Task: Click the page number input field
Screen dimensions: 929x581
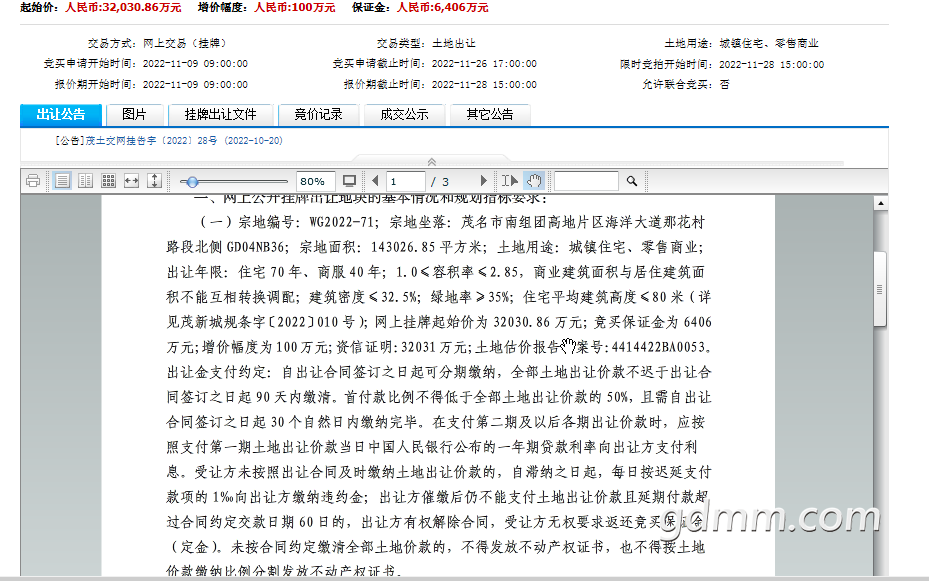Action: (x=405, y=181)
